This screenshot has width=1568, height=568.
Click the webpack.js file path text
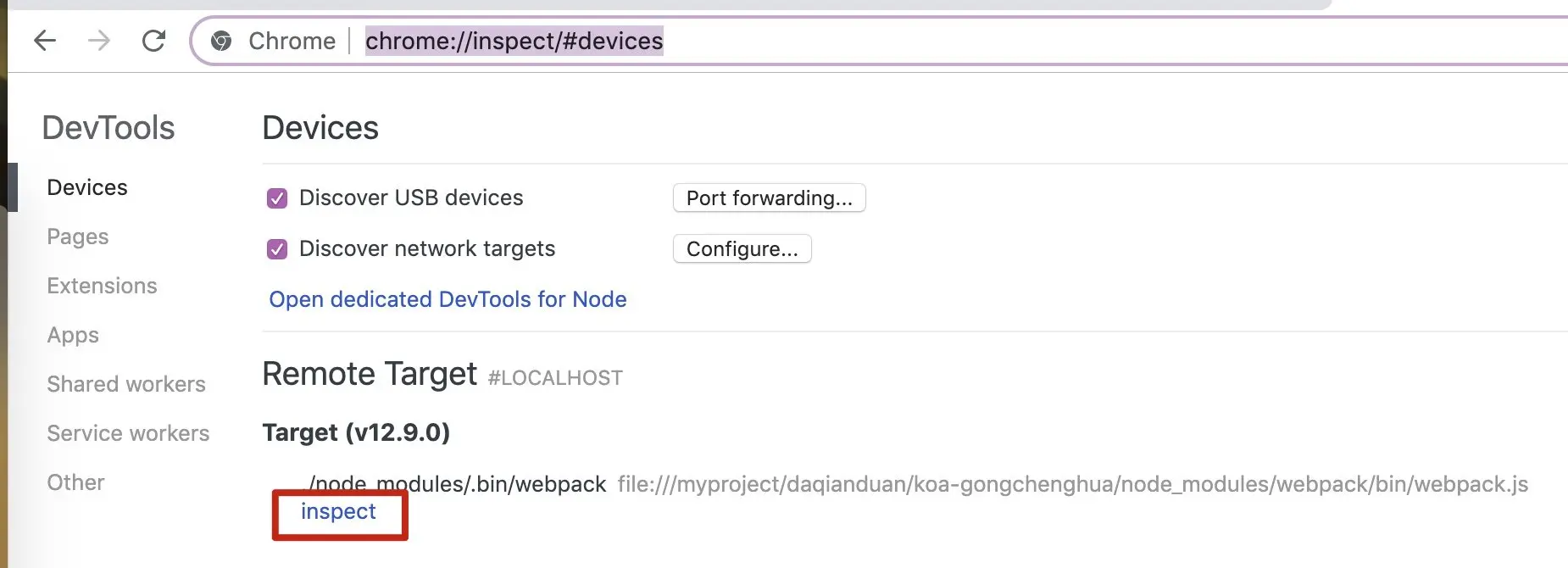(x=1072, y=484)
